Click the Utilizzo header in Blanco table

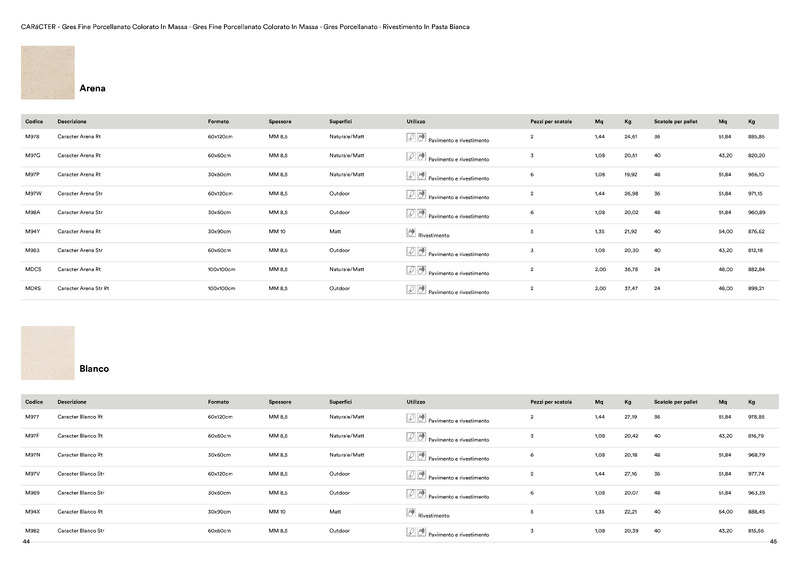(416, 402)
